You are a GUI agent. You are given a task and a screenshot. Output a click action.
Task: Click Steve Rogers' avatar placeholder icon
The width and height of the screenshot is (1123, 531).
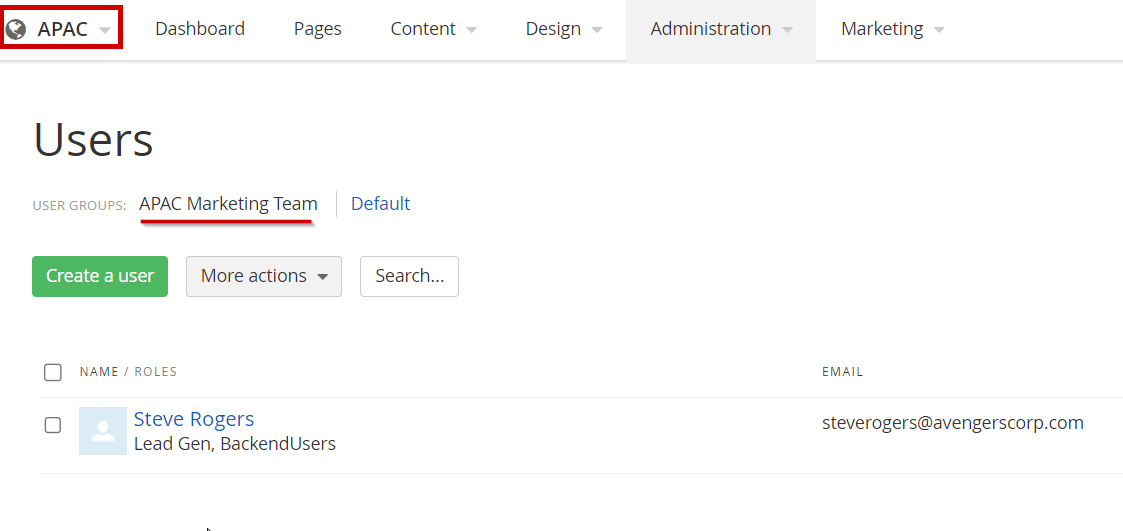102,431
